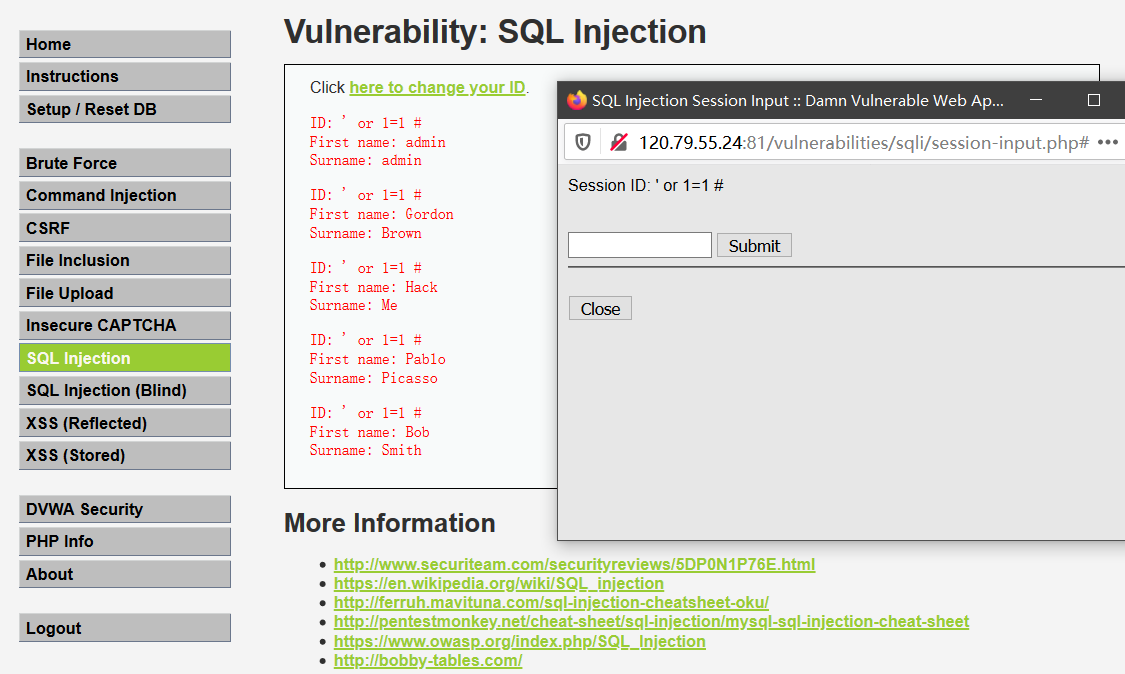Click the insecure connection padlock icon

click(619, 143)
